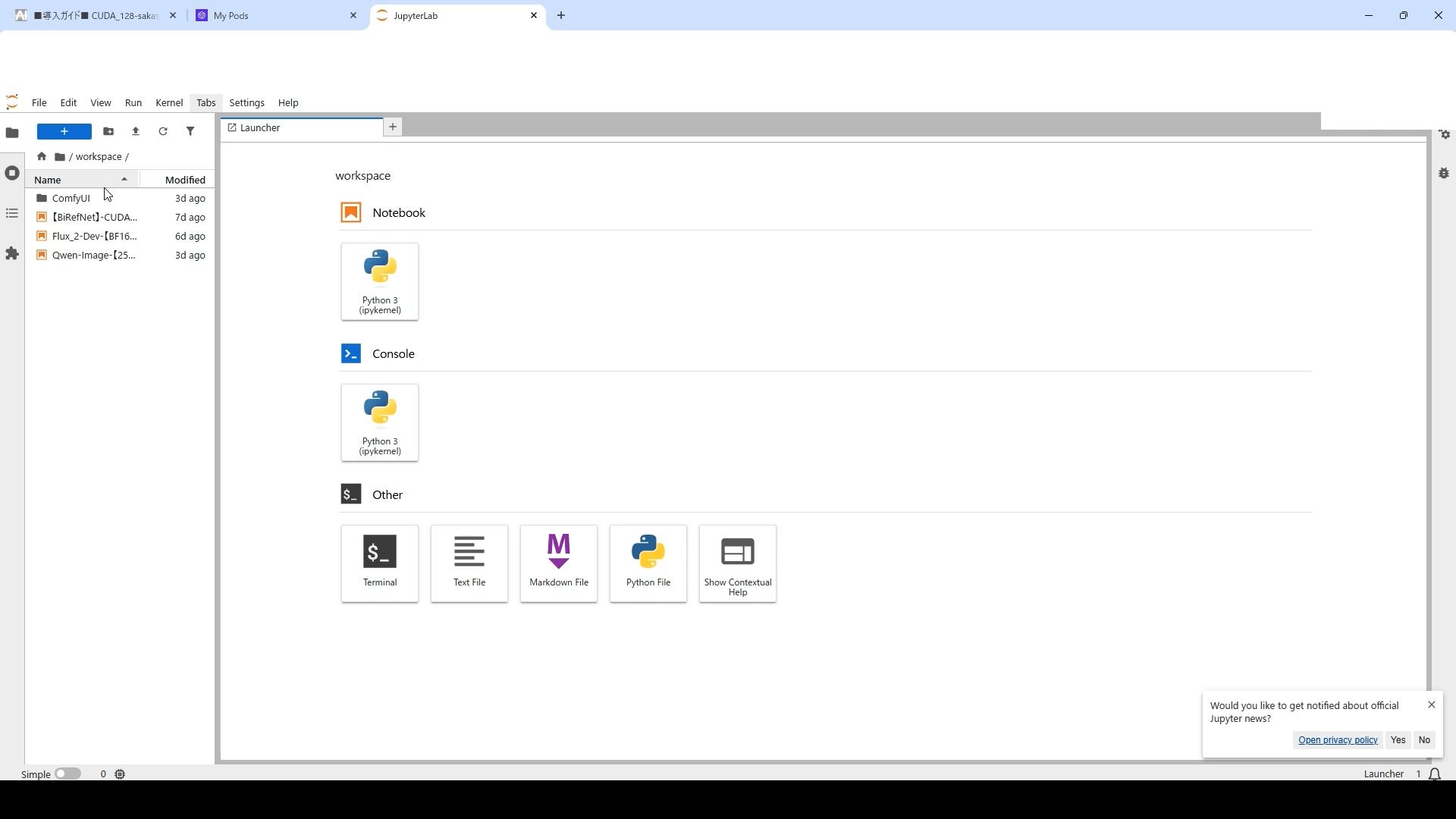Open the Settings menu
This screenshot has height=819, width=1456.
click(246, 103)
